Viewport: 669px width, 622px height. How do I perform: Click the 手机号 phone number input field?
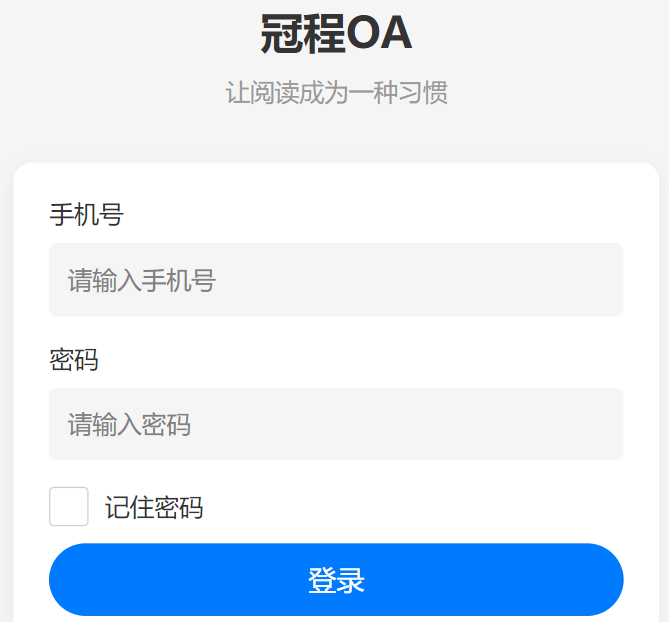pos(336,280)
